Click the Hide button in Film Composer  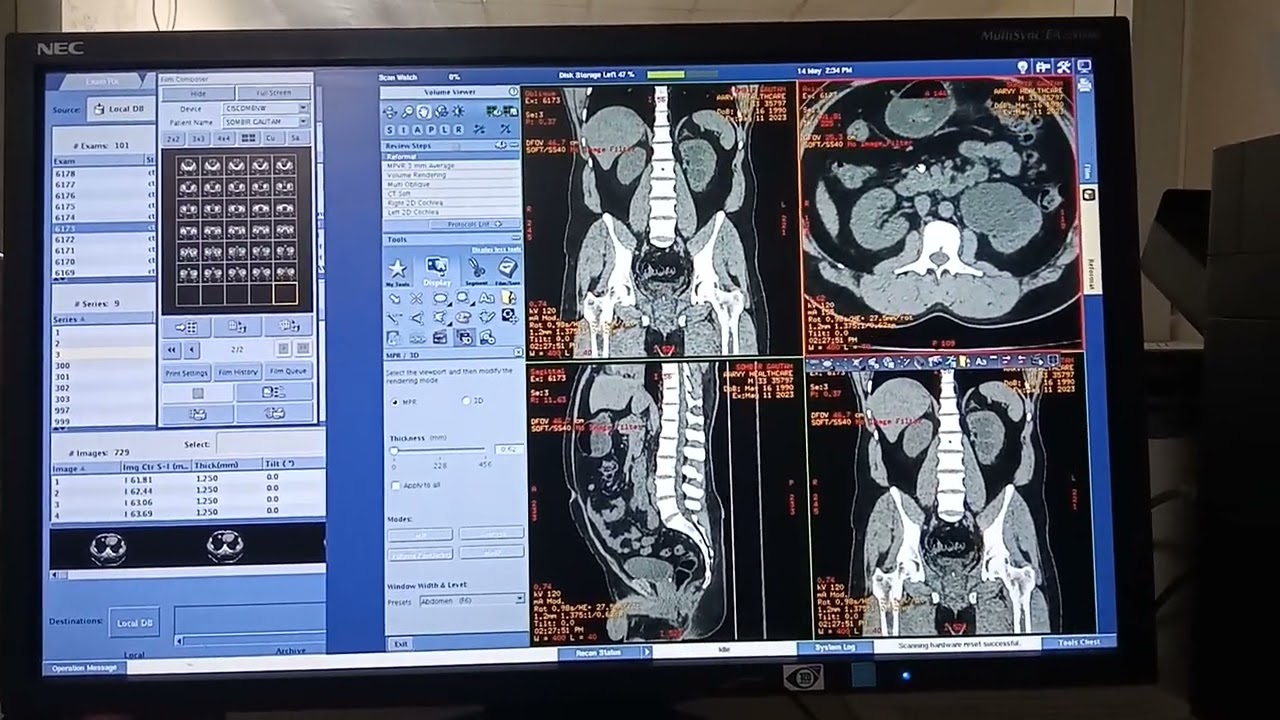click(x=197, y=93)
